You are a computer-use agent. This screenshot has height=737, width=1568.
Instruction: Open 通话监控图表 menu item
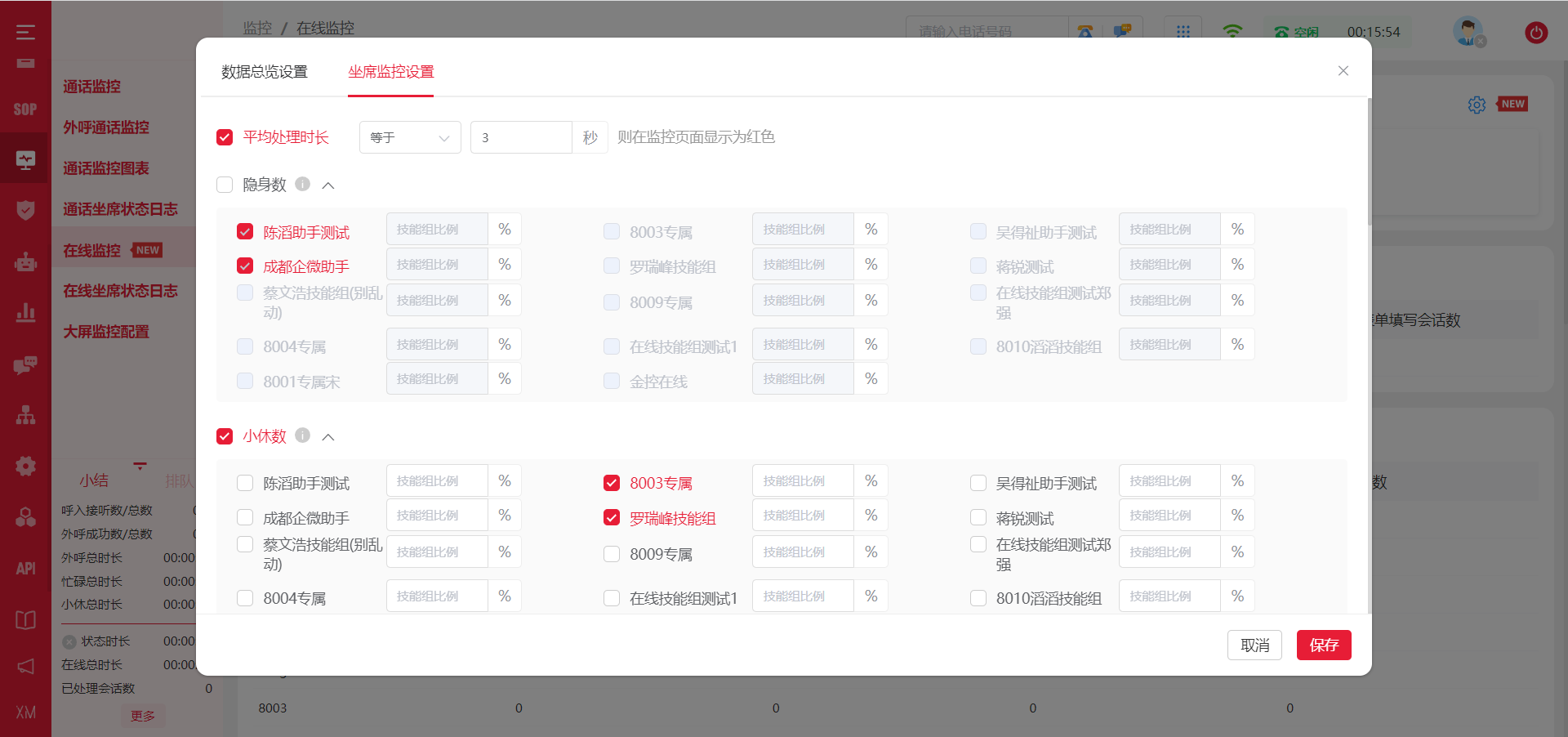click(106, 168)
